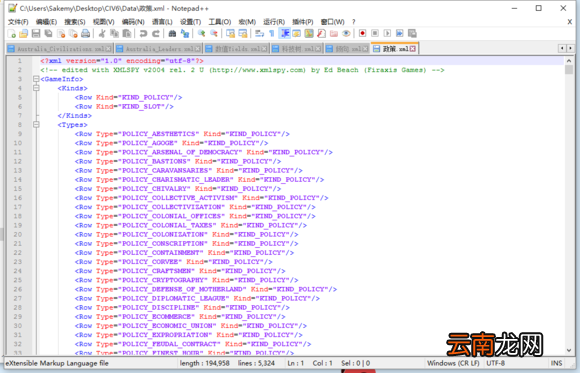580x373 pixels.
Task: Close the Australia_Civilizations.xml tab
Action: pyautogui.click(x=108, y=49)
